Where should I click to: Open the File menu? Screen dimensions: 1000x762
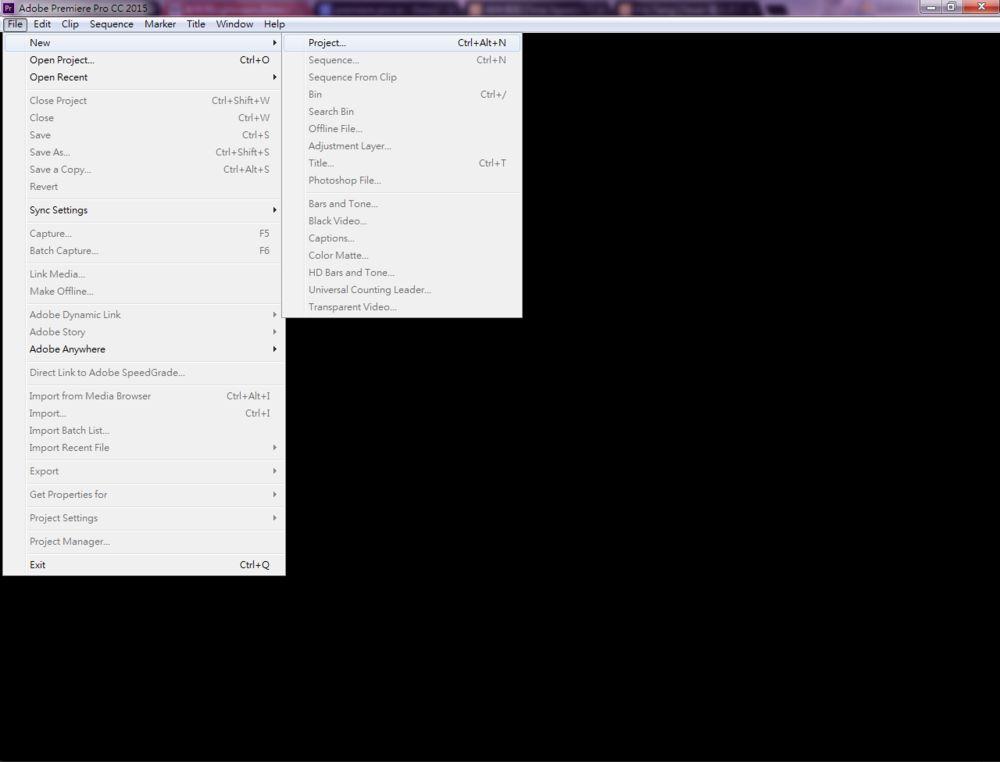pyautogui.click(x=15, y=24)
